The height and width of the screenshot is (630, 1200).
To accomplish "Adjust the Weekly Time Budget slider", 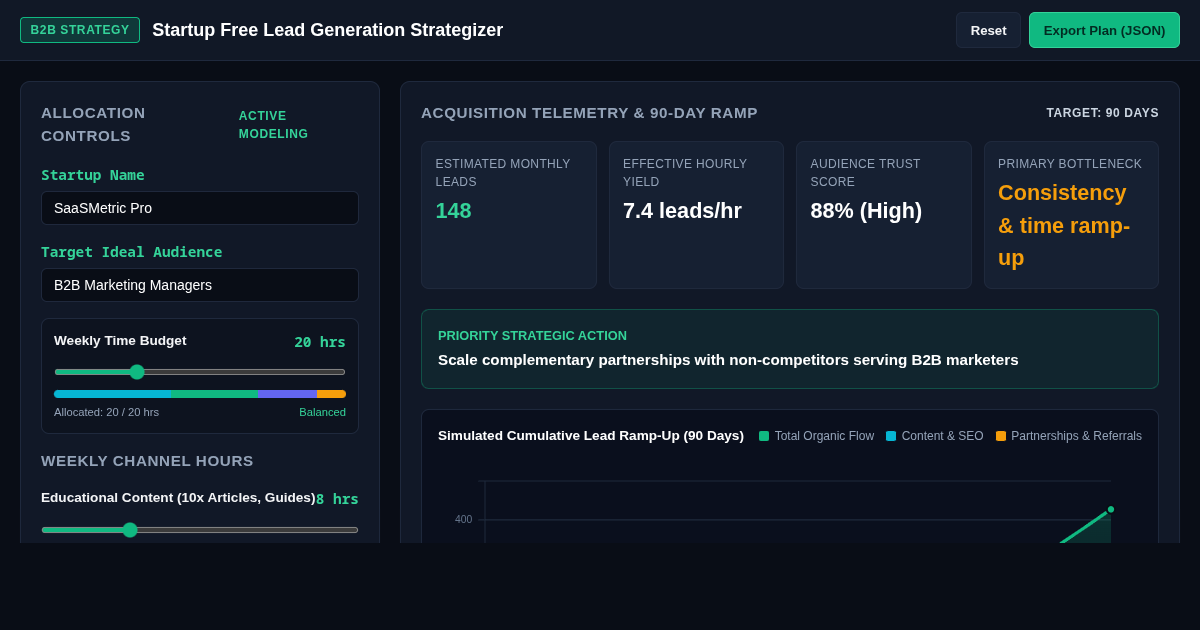I will pyautogui.click(x=200, y=372).
